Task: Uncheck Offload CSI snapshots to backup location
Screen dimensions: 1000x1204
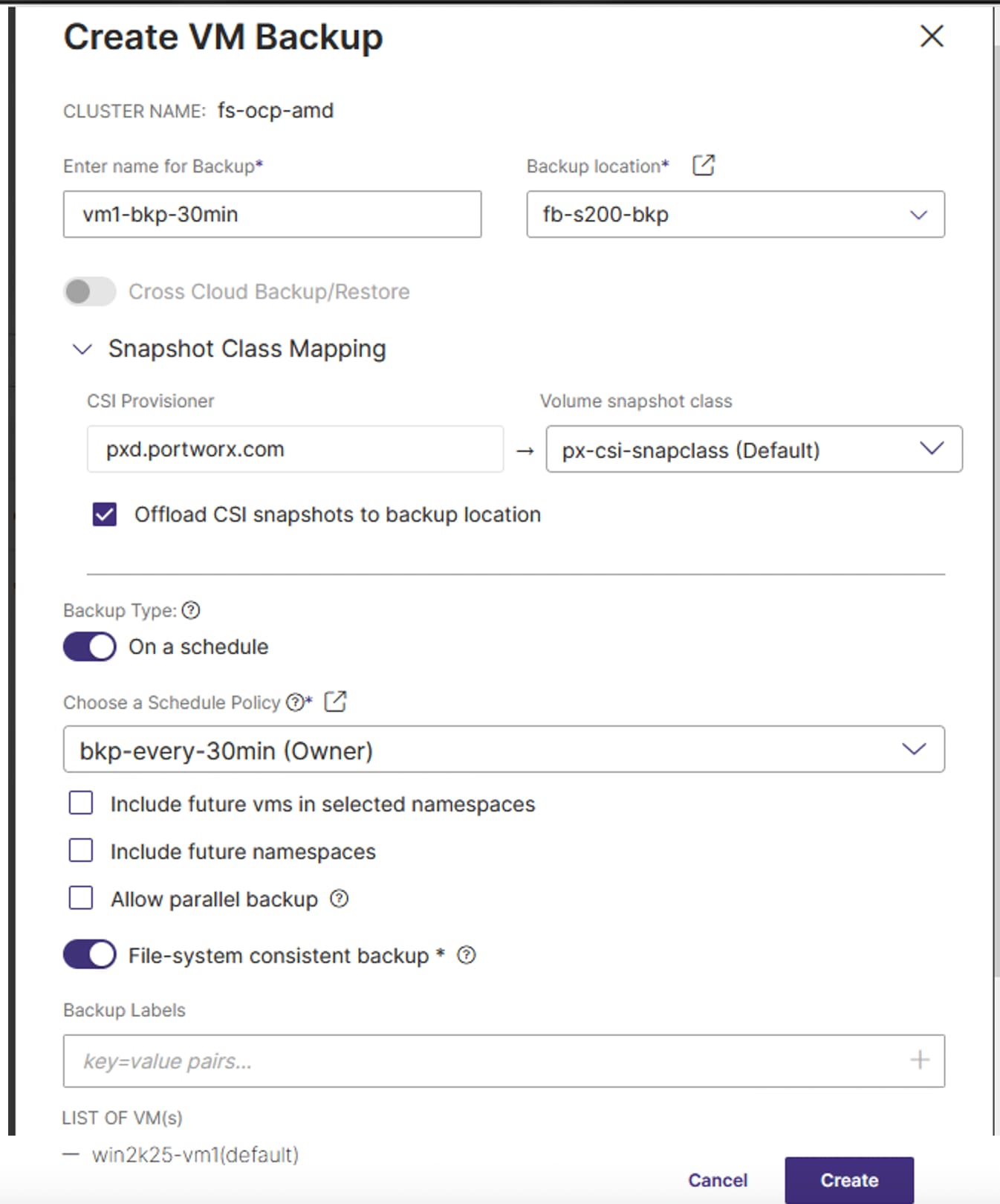Action: click(104, 514)
